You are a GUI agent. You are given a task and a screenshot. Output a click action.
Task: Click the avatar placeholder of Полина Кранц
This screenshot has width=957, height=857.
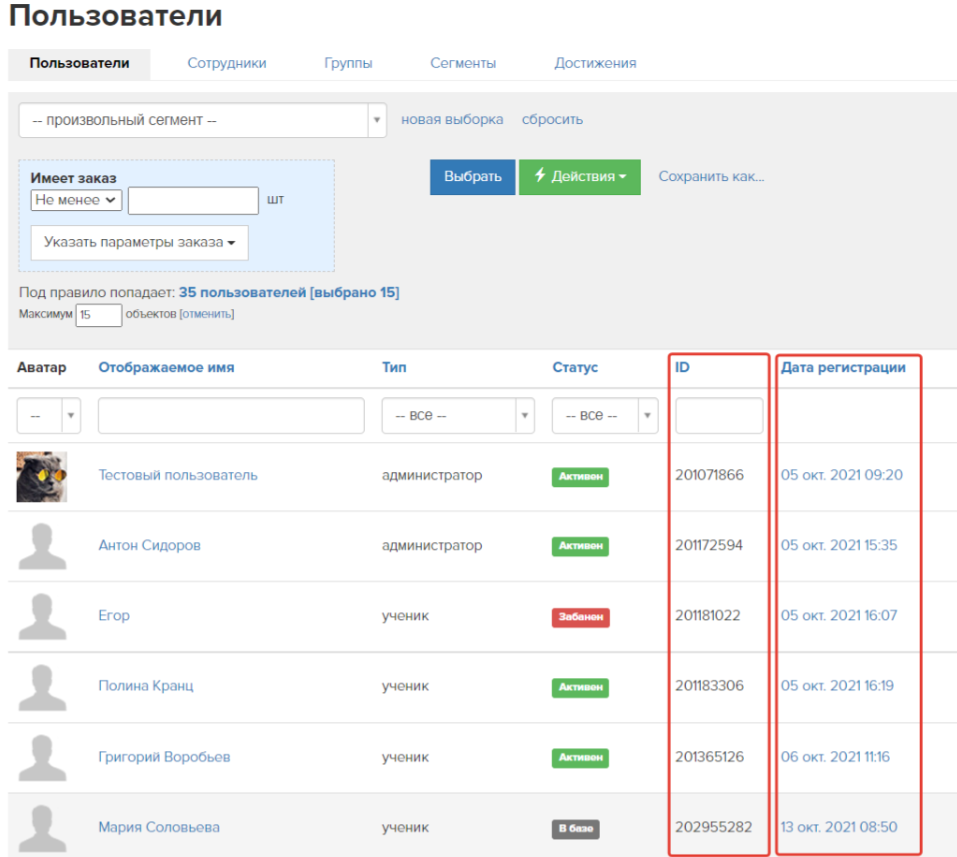tap(42, 687)
